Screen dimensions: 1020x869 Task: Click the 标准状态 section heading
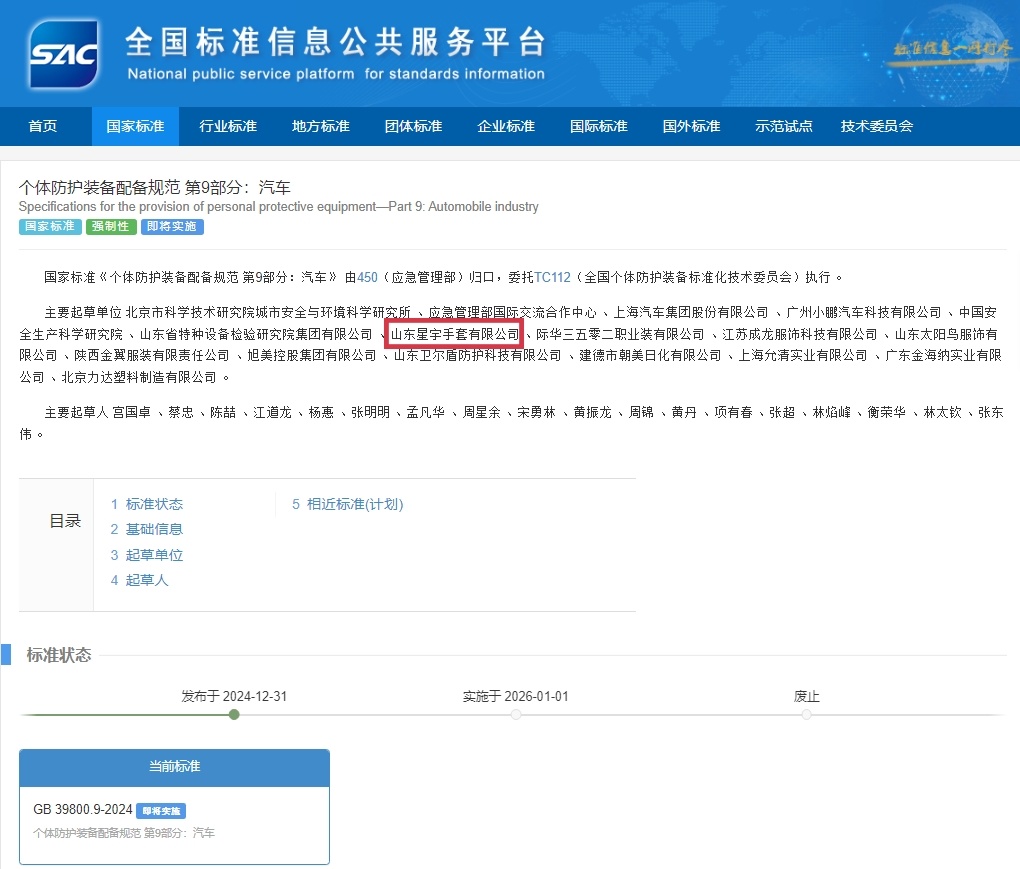point(59,655)
